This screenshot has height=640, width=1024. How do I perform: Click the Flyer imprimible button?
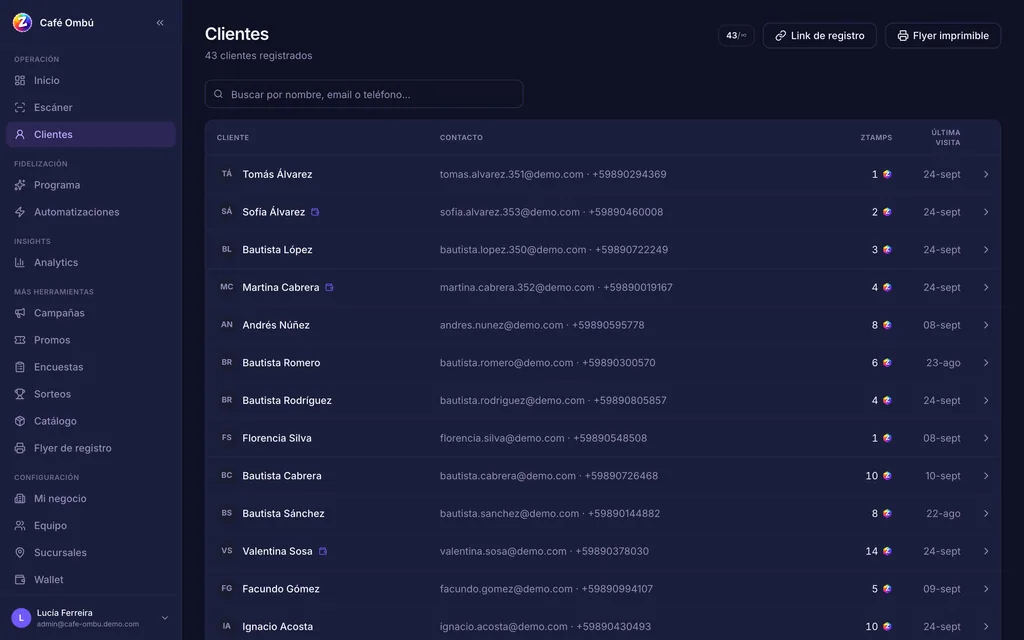tap(943, 35)
